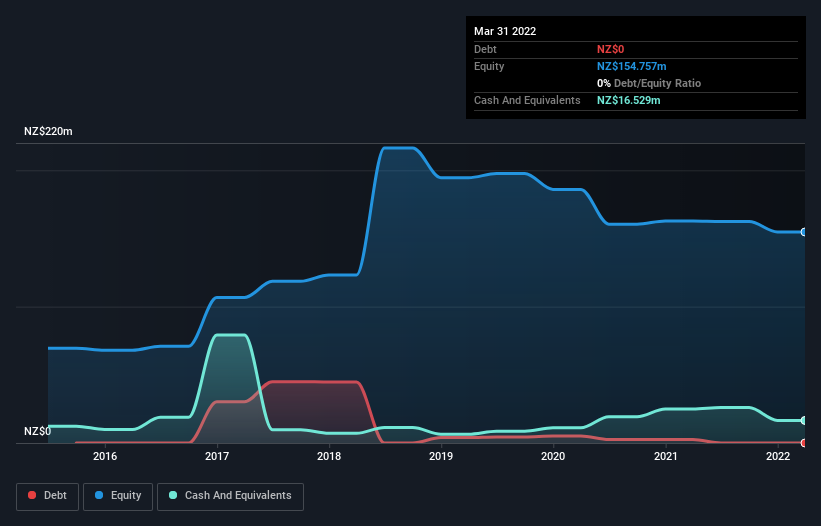Image resolution: width=821 pixels, height=526 pixels.
Task: Toggle the Cash And Equivalents legend button
Action: point(230,496)
